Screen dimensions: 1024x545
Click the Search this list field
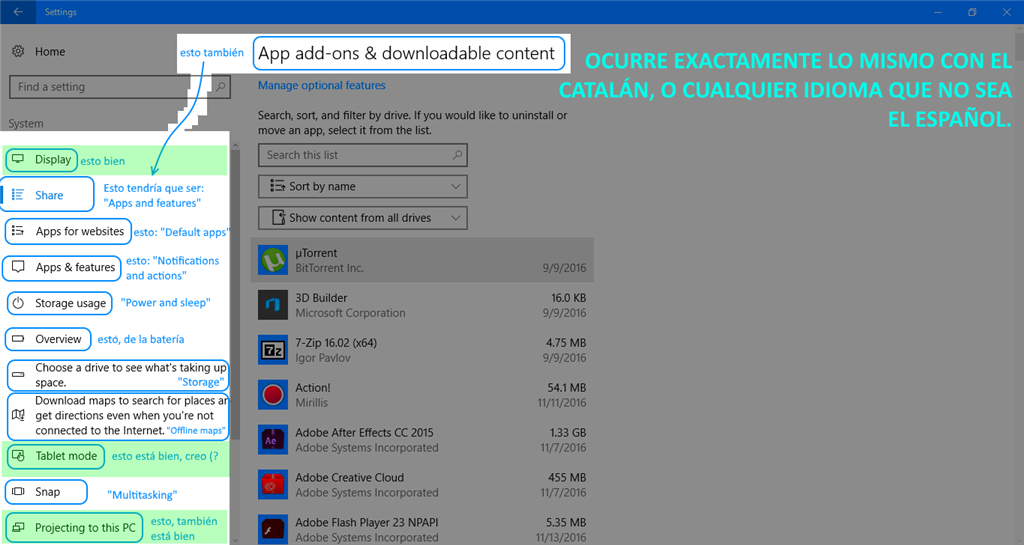point(362,155)
